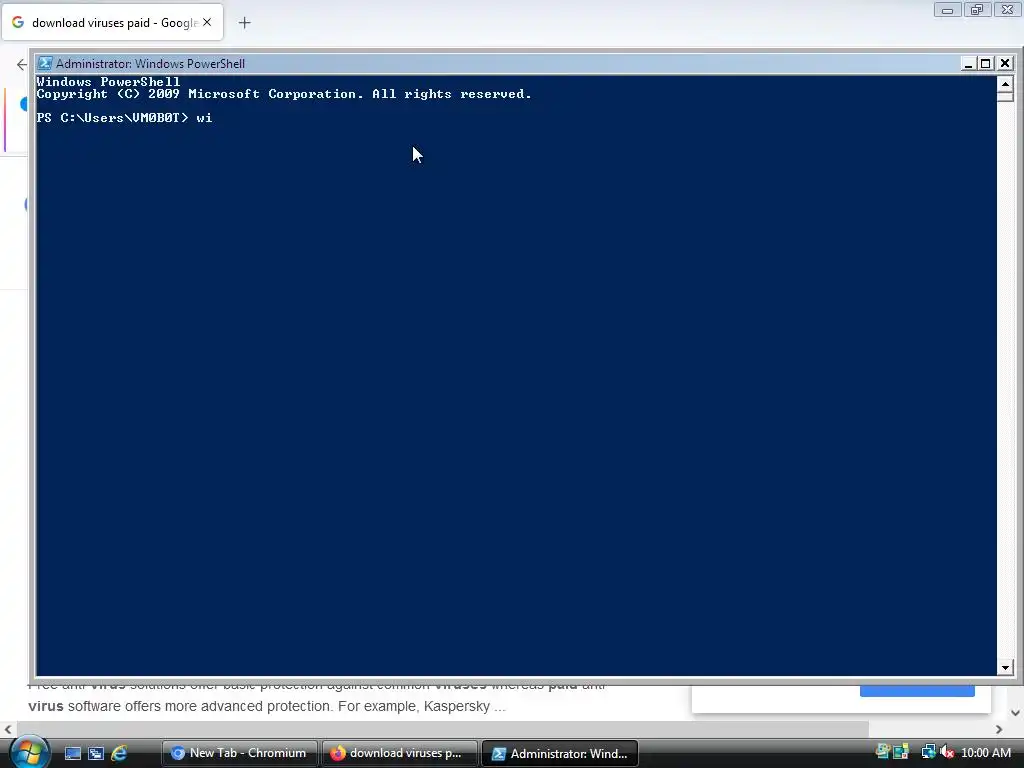The image size is (1024, 768).
Task: Minimize the browser window
Action: pos(947,10)
